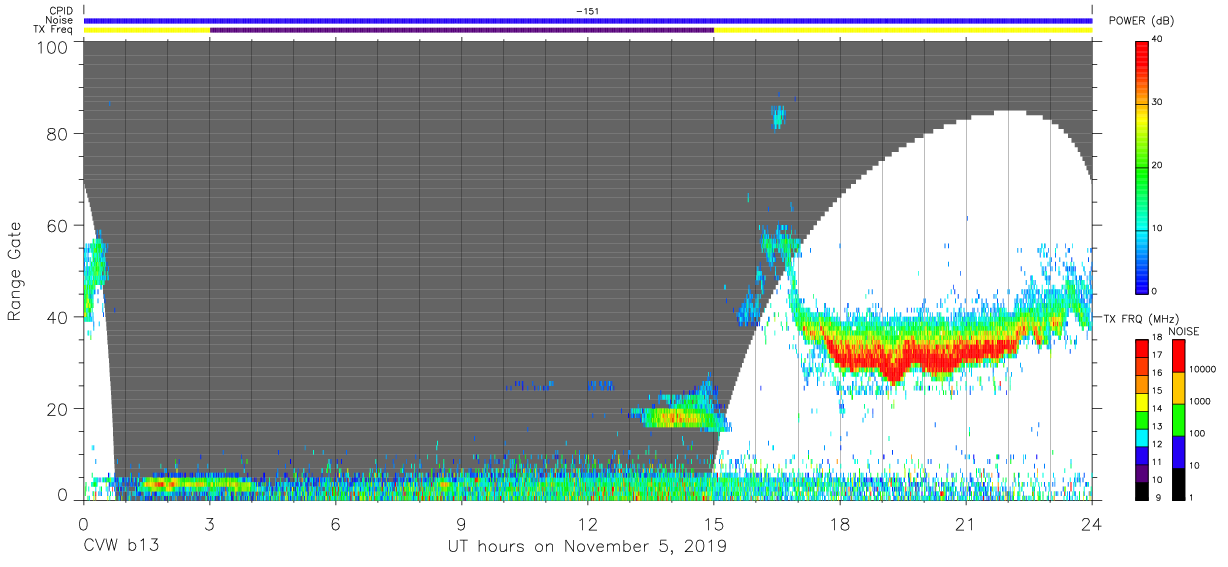Click the NOISE legend title
The width and height of the screenshot is (1228, 567).
coord(1183,331)
